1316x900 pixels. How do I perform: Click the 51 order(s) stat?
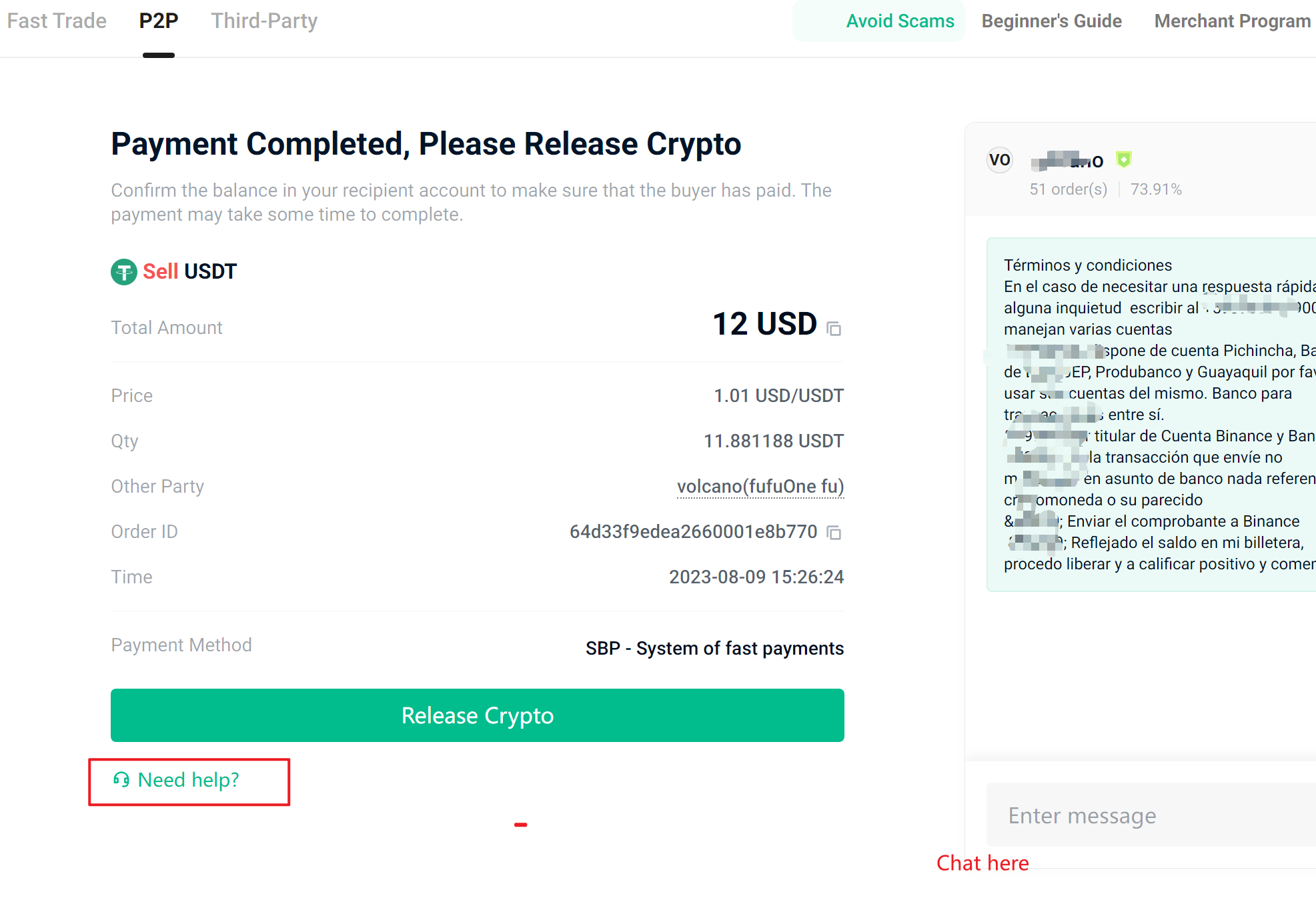[1068, 189]
